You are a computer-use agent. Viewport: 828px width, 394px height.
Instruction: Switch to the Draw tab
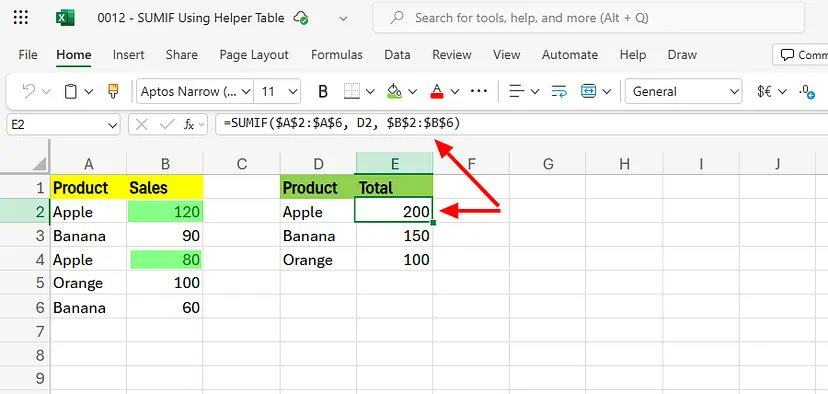pos(682,55)
